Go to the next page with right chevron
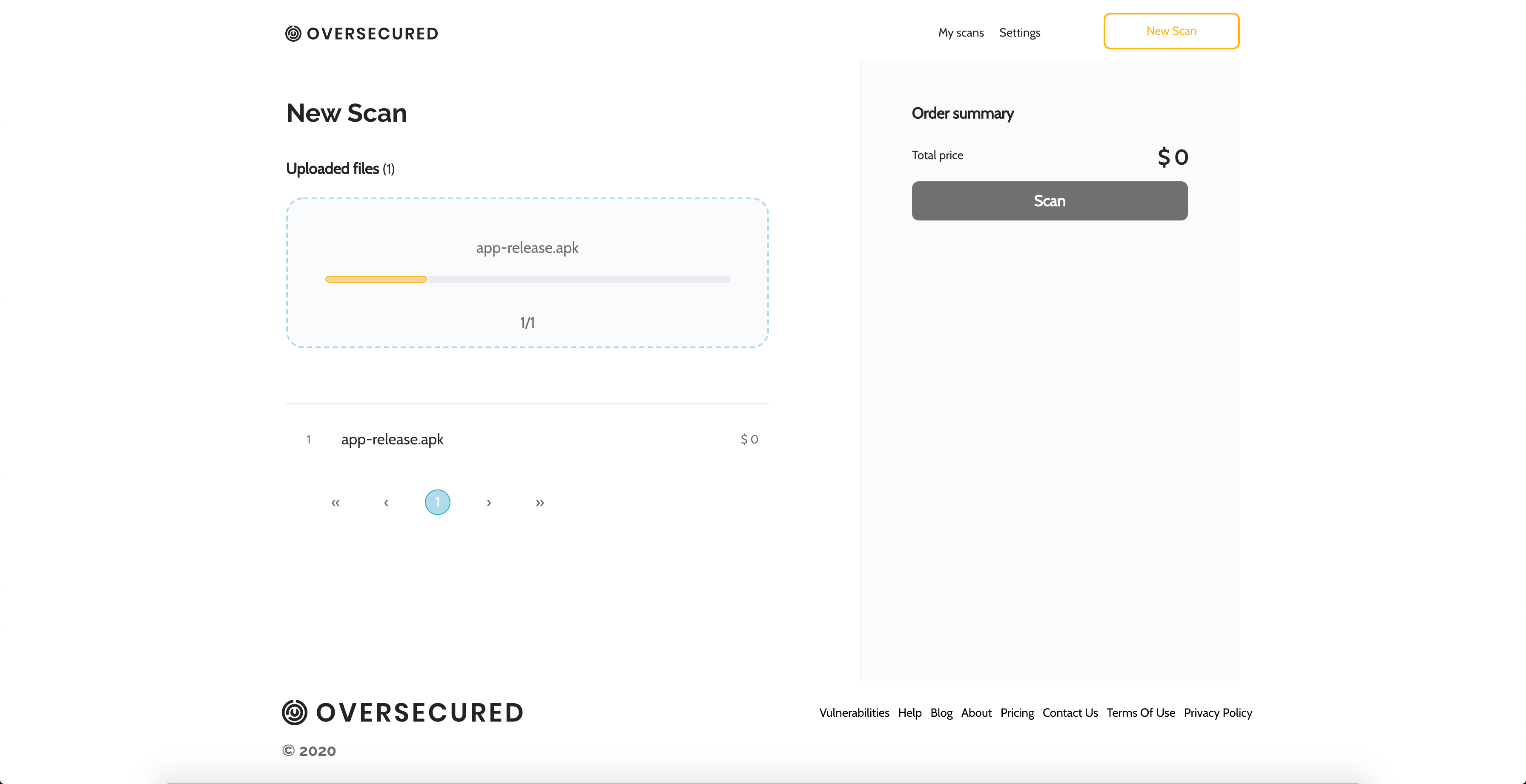This screenshot has width=1526, height=784. (489, 502)
